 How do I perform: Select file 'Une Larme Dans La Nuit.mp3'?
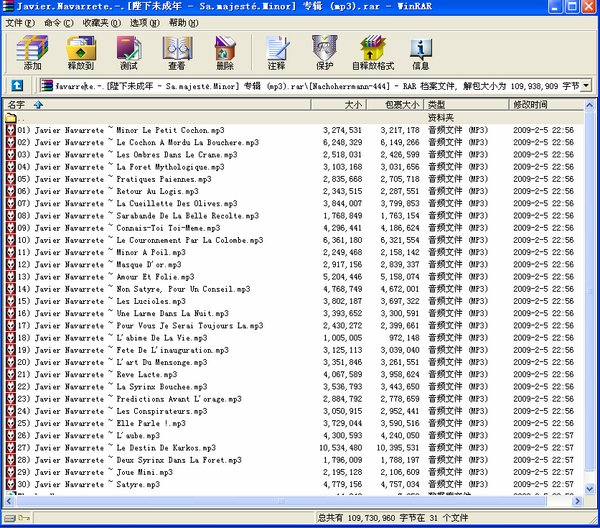click(123, 314)
